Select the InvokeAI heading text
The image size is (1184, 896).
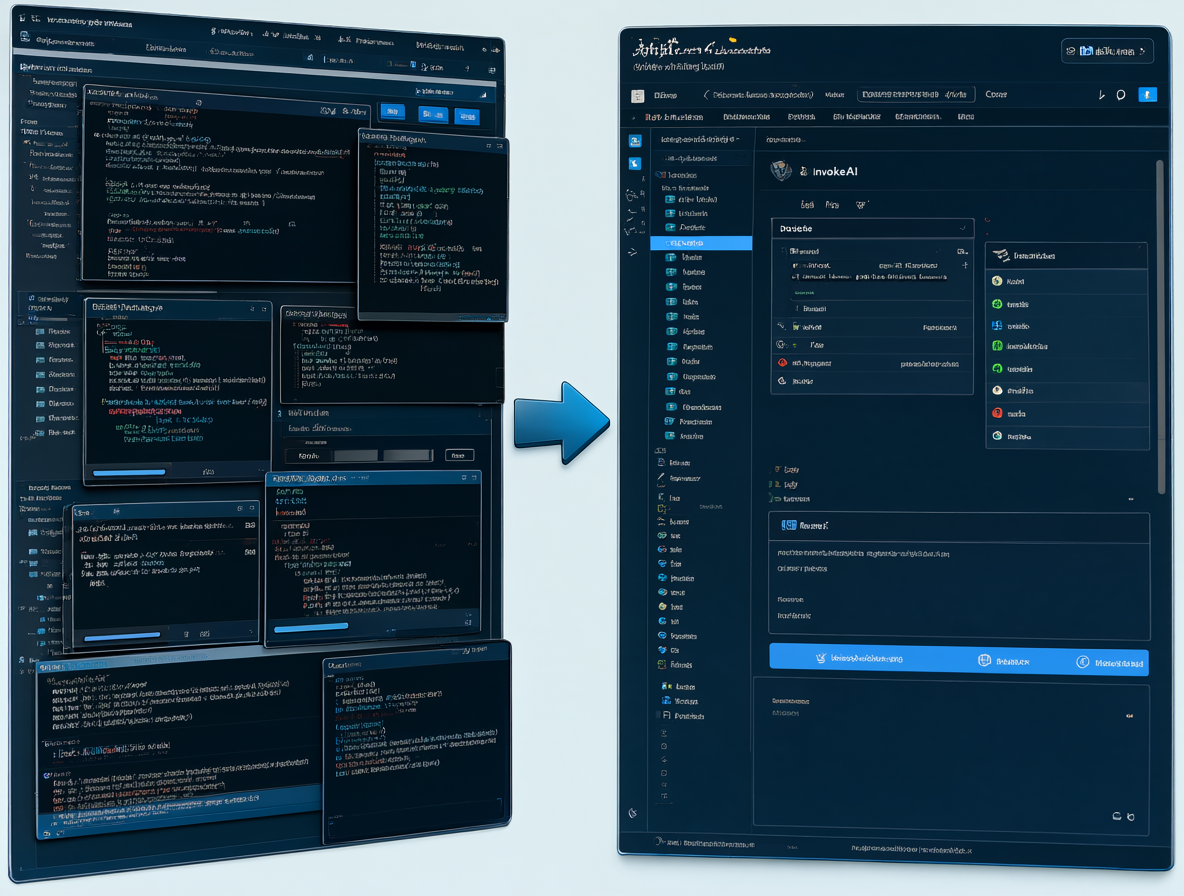[x=834, y=172]
